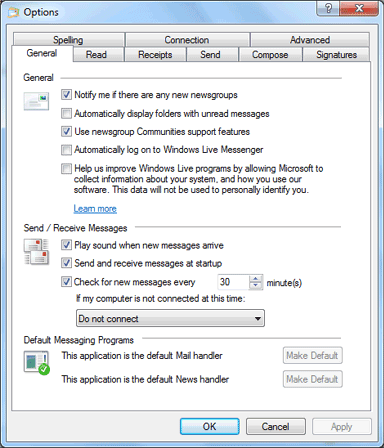
Task: Click the title bar Help question mark button
Action: click(328, 8)
